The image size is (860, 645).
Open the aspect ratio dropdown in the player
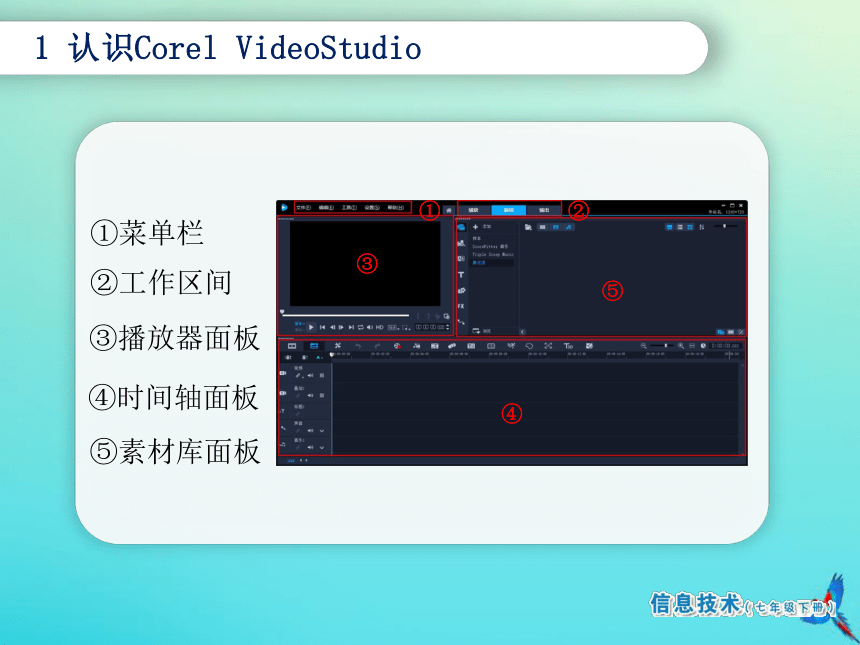(393, 327)
